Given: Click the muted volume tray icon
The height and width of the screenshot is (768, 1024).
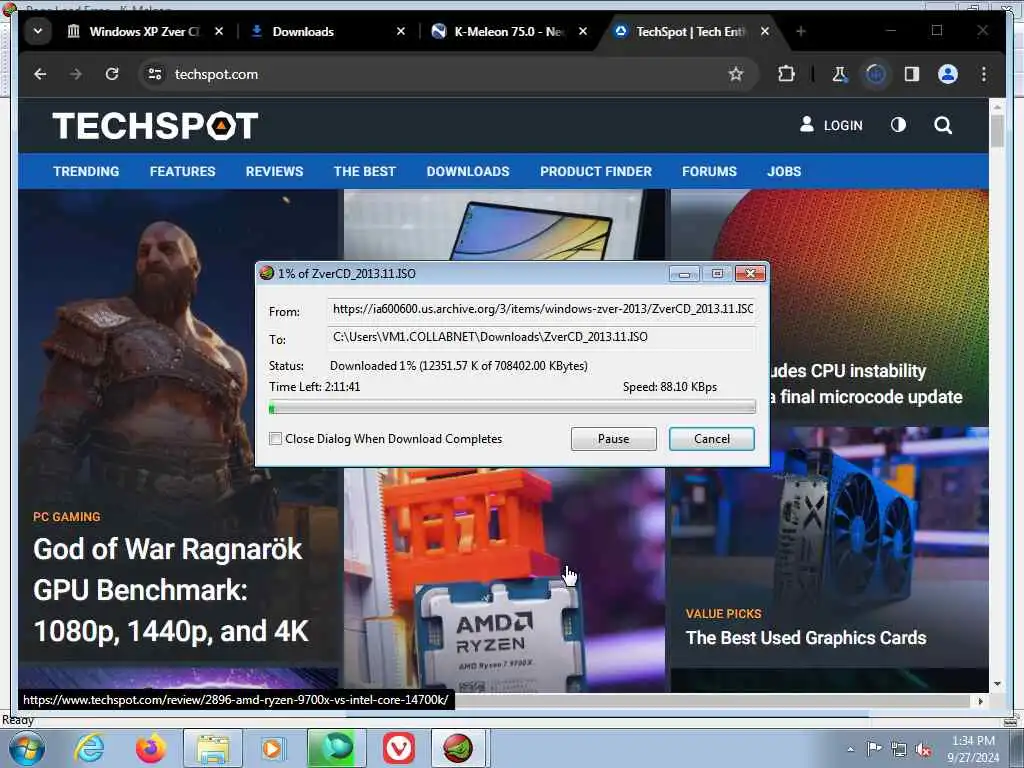Looking at the screenshot, I should pyautogui.click(x=924, y=750).
